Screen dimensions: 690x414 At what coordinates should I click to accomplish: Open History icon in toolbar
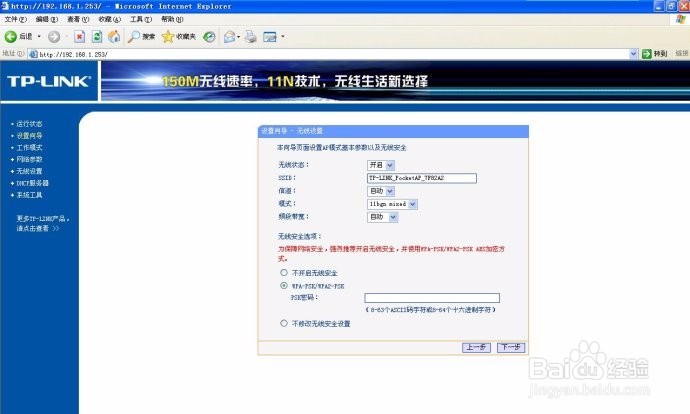[x=209, y=37]
